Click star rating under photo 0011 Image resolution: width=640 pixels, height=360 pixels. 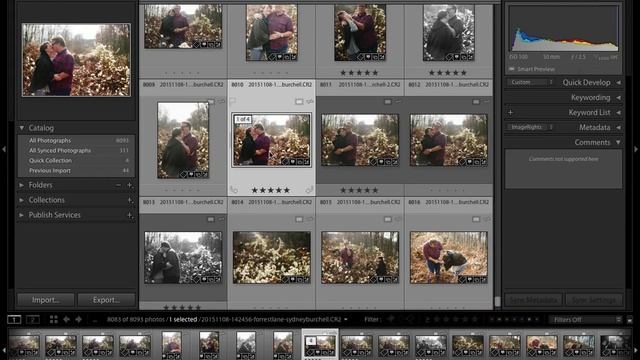tap(359, 190)
